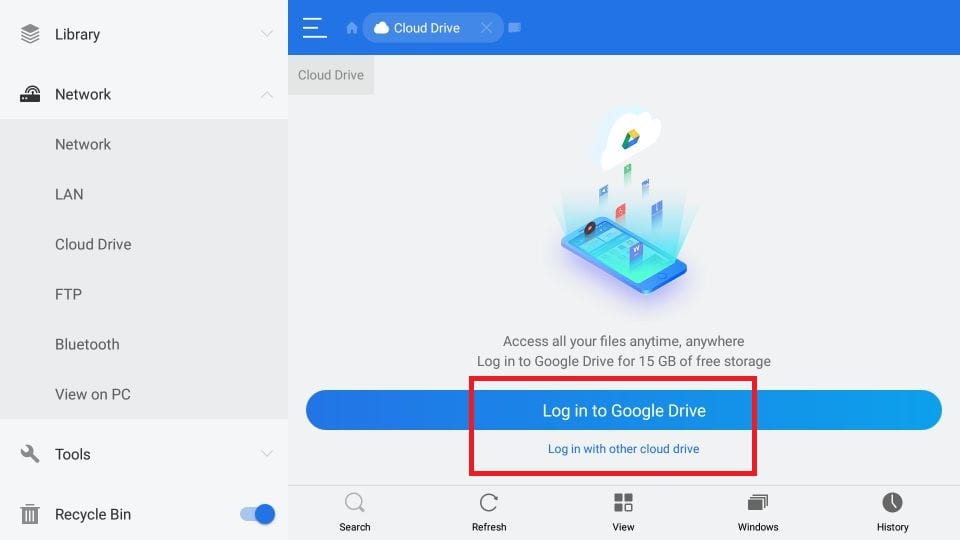Click Log in with other cloud drive

pyautogui.click(x=623, y=449)
